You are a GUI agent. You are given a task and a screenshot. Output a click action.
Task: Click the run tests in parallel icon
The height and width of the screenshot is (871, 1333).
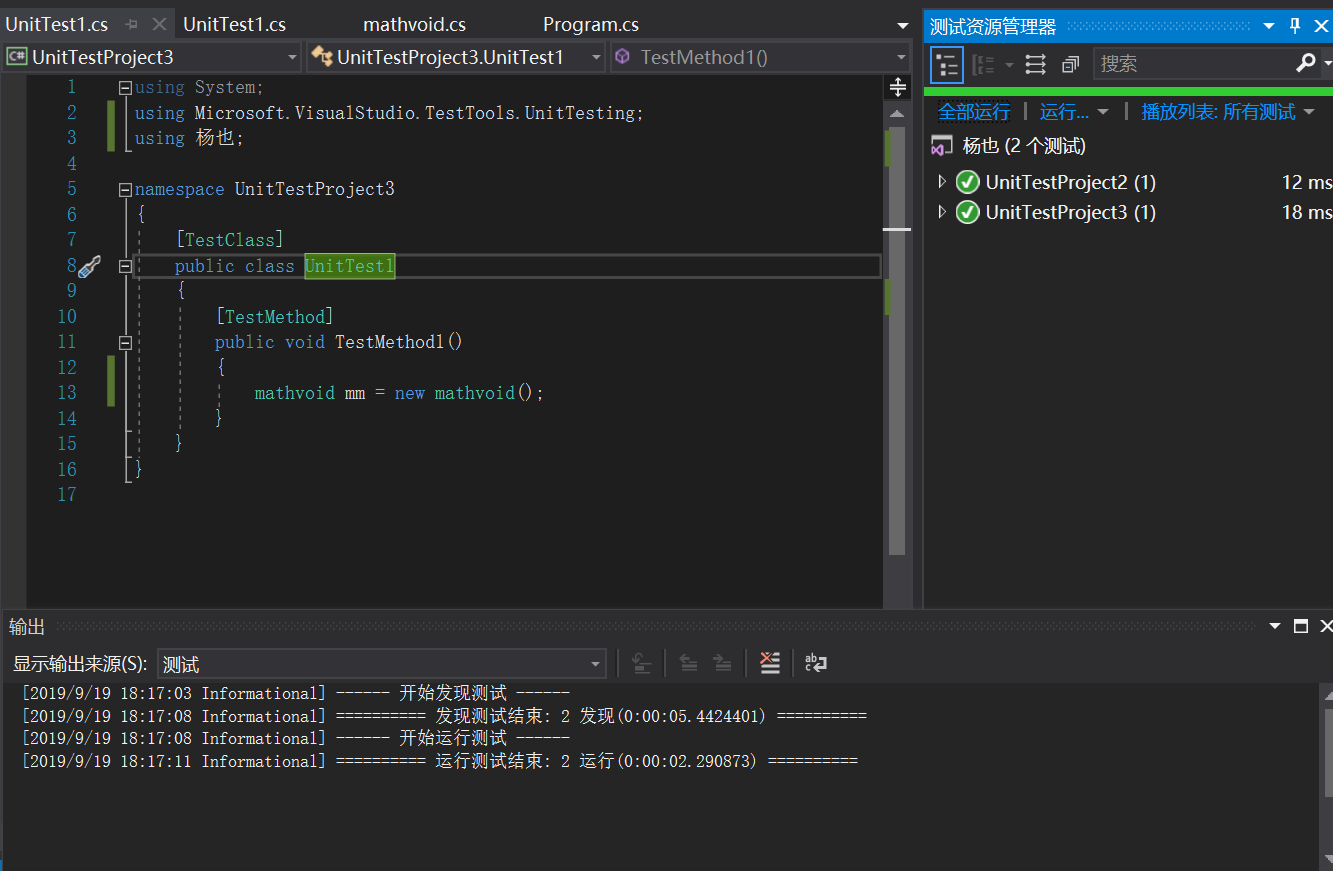(1036, 65)
